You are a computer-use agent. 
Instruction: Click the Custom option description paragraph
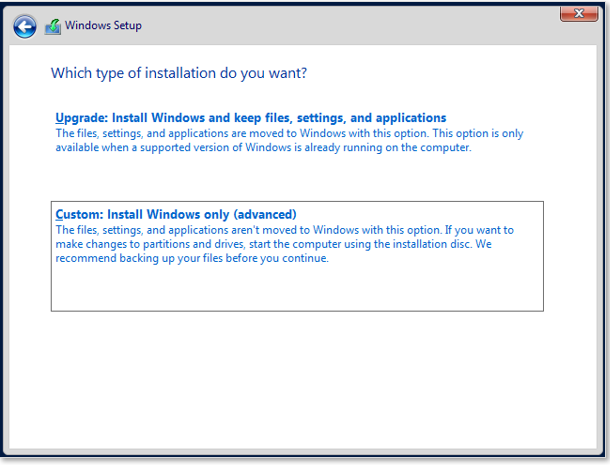pyautogui.click(x=284, y=244)
